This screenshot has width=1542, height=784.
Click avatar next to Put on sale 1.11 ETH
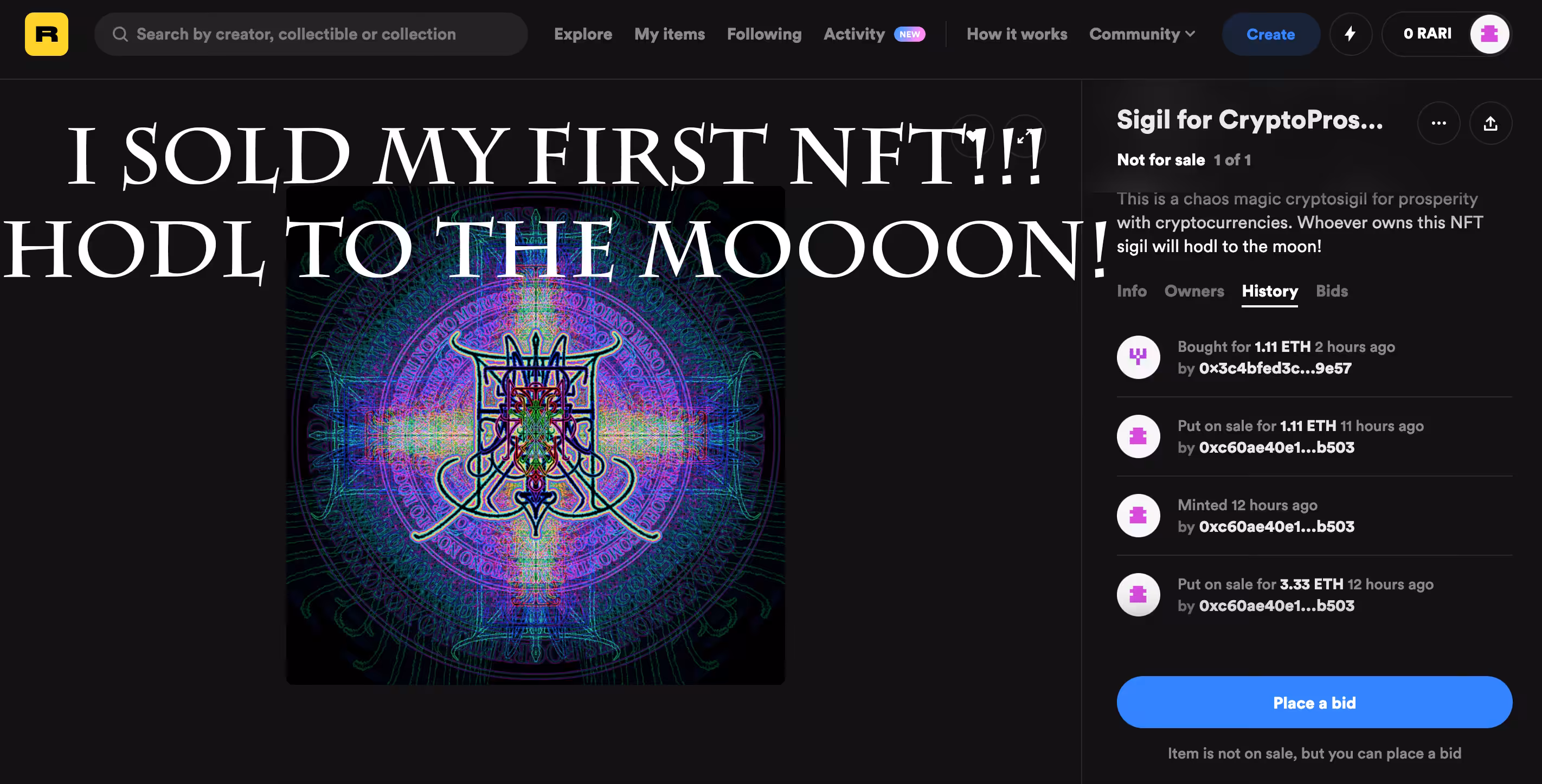pos(1138,436)
